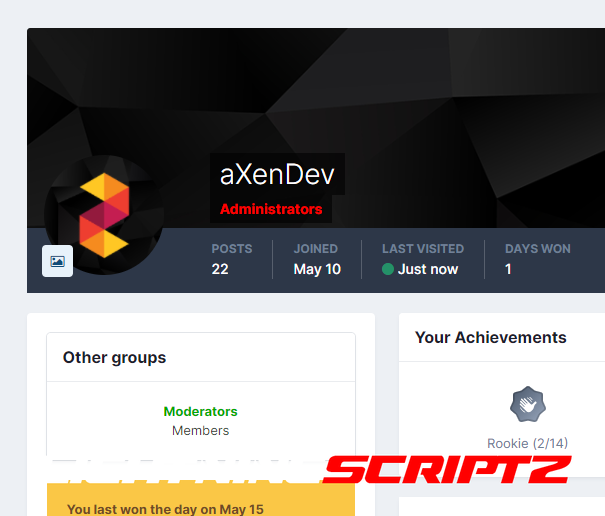Click the DAYS WON stat label

point(538,248)
